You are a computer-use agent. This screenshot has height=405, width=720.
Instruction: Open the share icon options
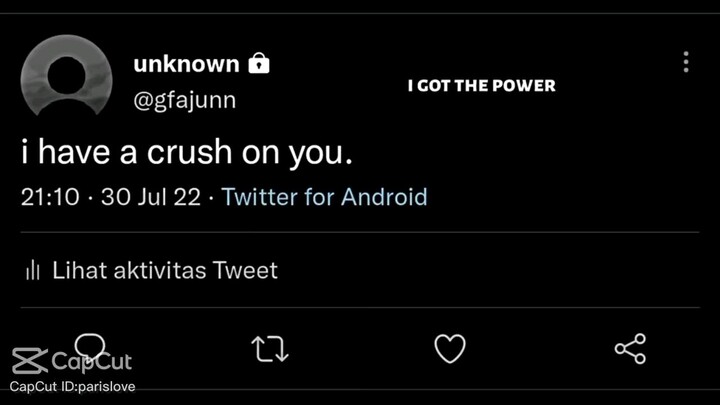pyautogui.click(x=630, y=349)
